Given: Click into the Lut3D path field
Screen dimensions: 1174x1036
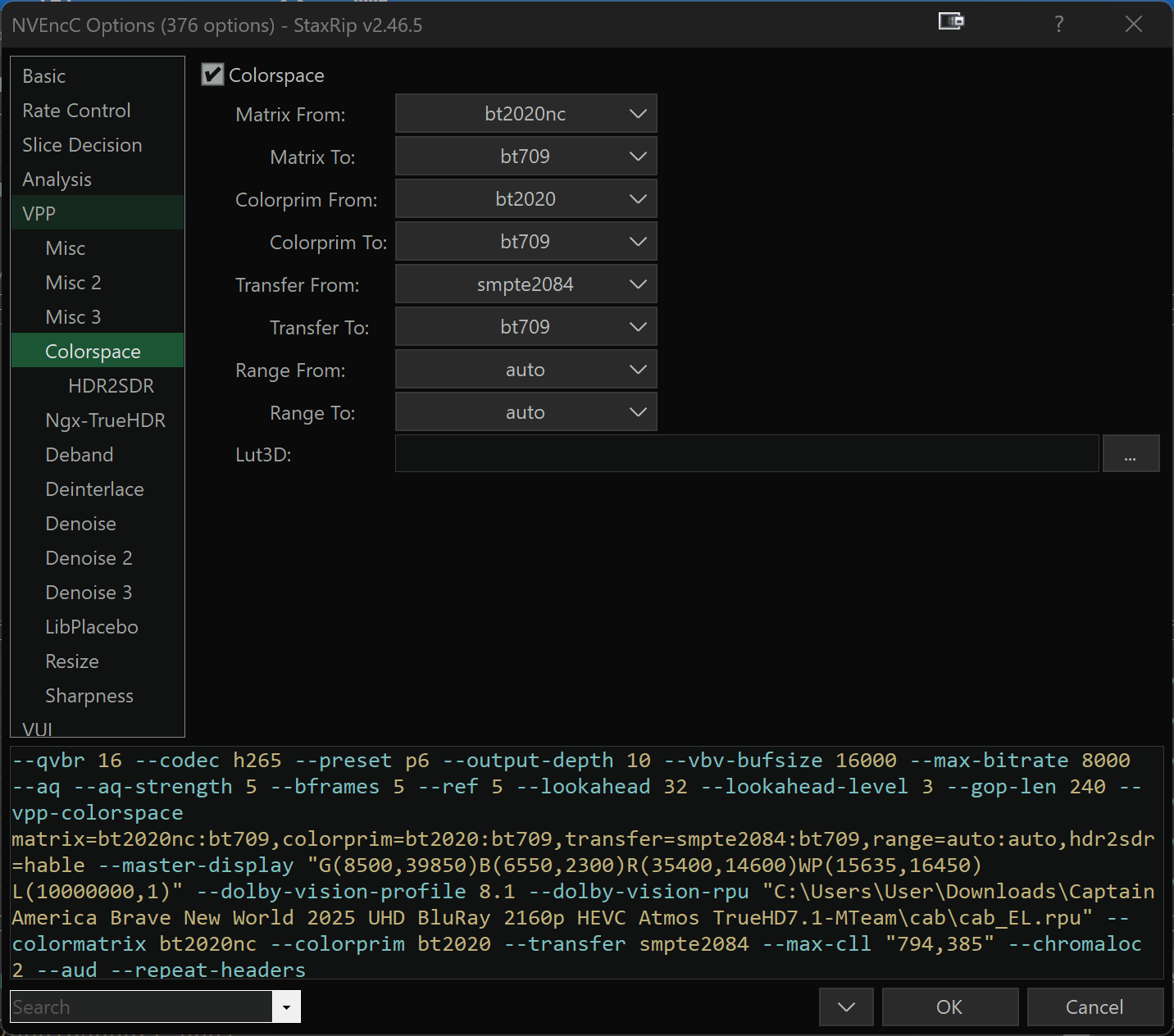Looking at the screenshot, I should 746,454.
